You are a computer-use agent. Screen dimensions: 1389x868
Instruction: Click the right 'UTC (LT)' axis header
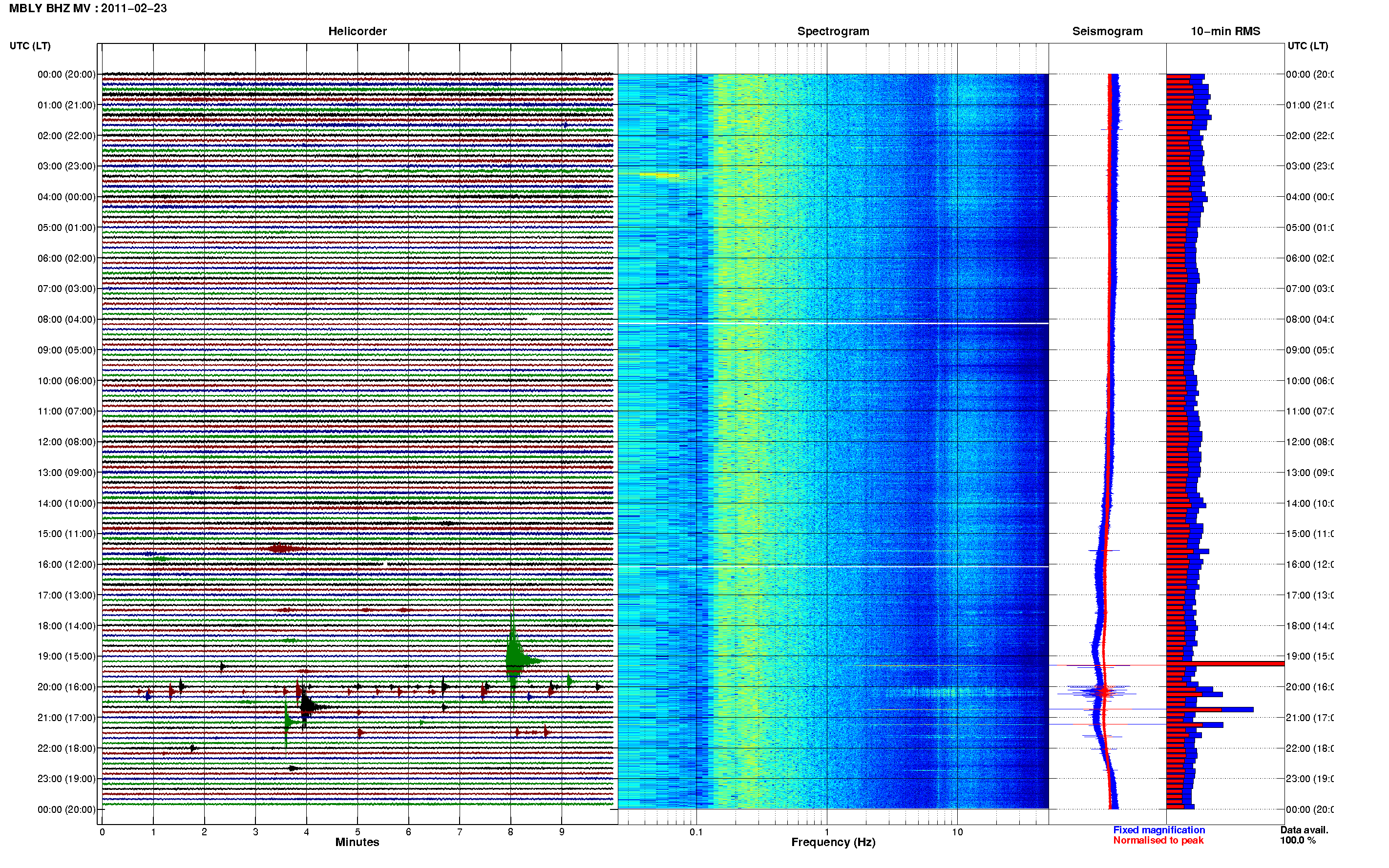[x=1307, y=46]
